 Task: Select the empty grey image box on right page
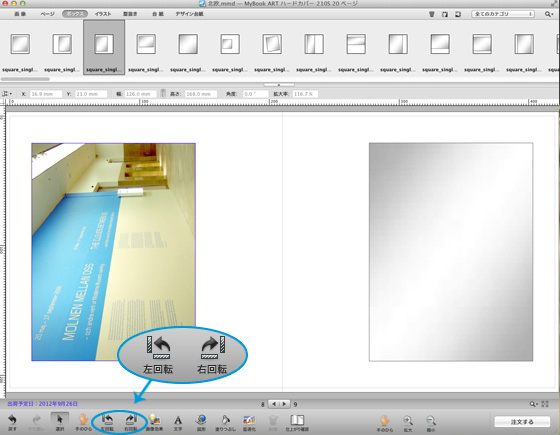pos(451,252)
